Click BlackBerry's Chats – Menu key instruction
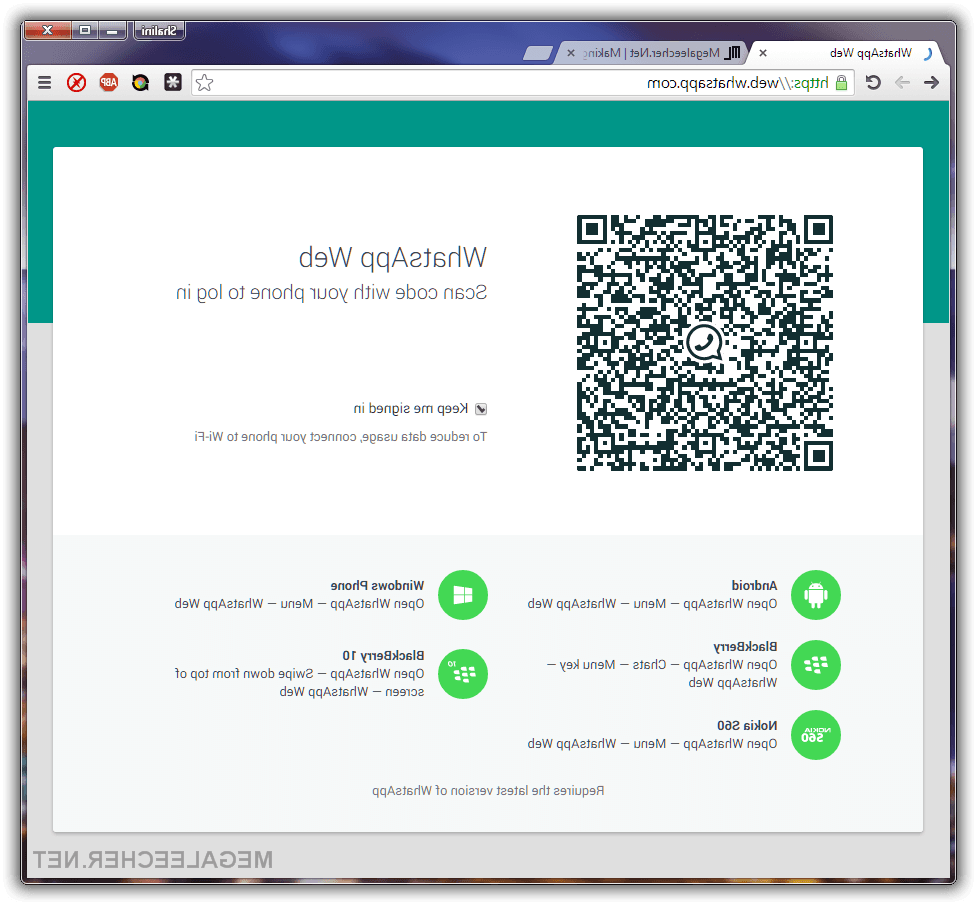 coord(662,674)
